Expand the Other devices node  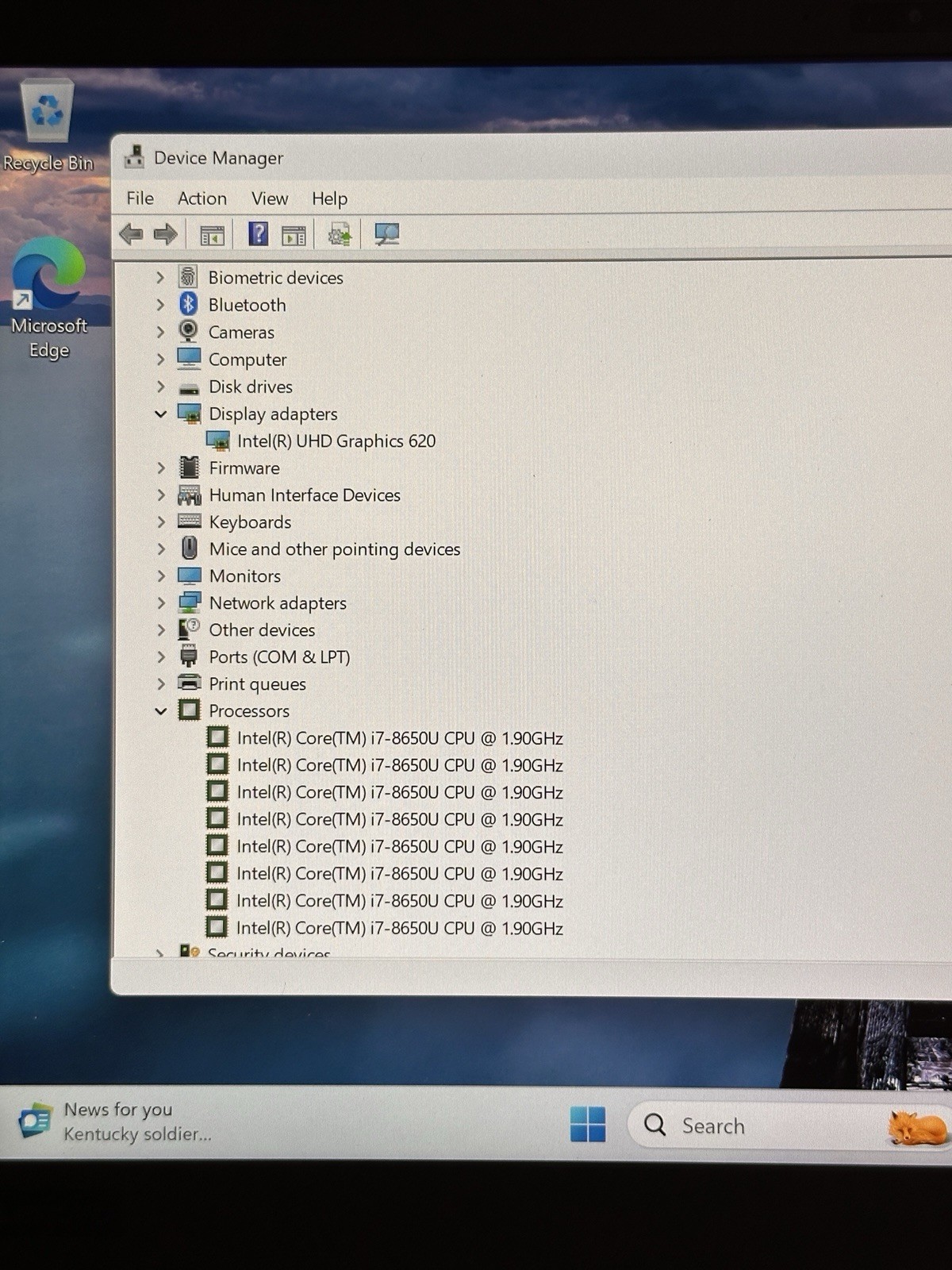[x=160, y=630]
